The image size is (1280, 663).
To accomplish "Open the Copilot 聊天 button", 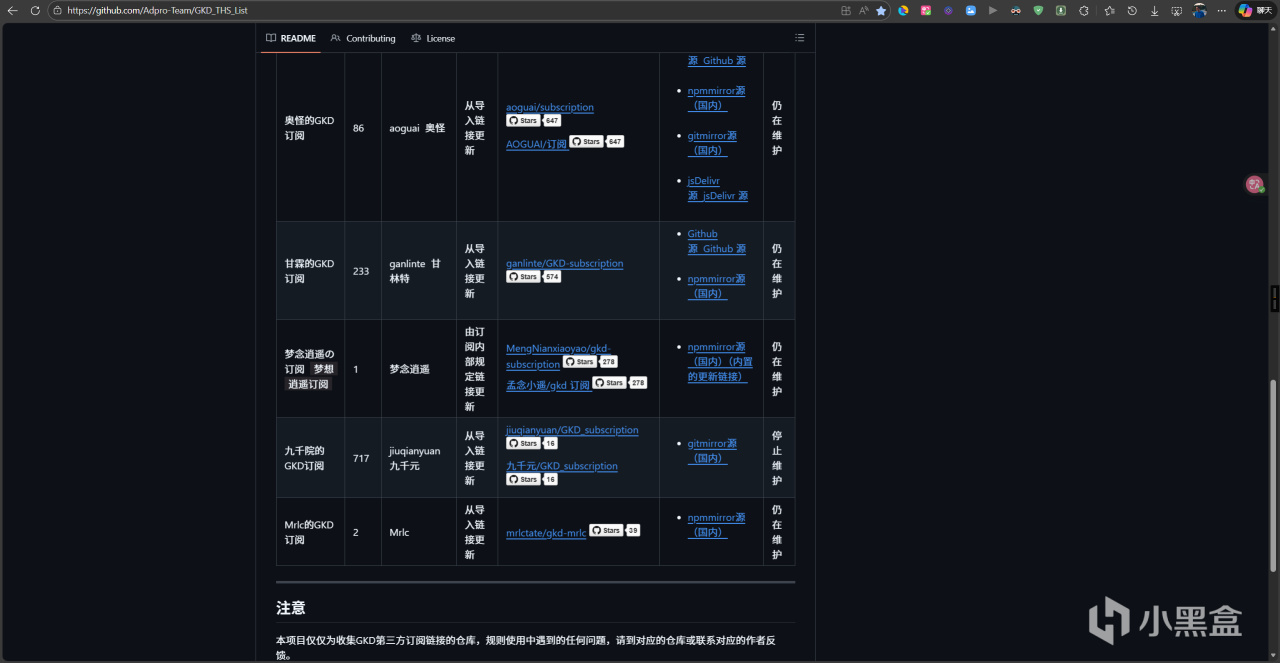I will click(x=1256, y=10).
